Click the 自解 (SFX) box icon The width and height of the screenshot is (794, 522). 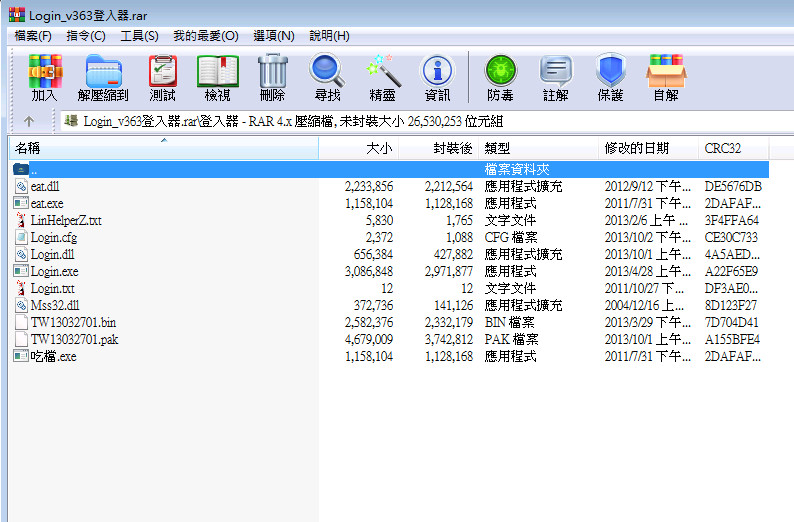(666, 71)
